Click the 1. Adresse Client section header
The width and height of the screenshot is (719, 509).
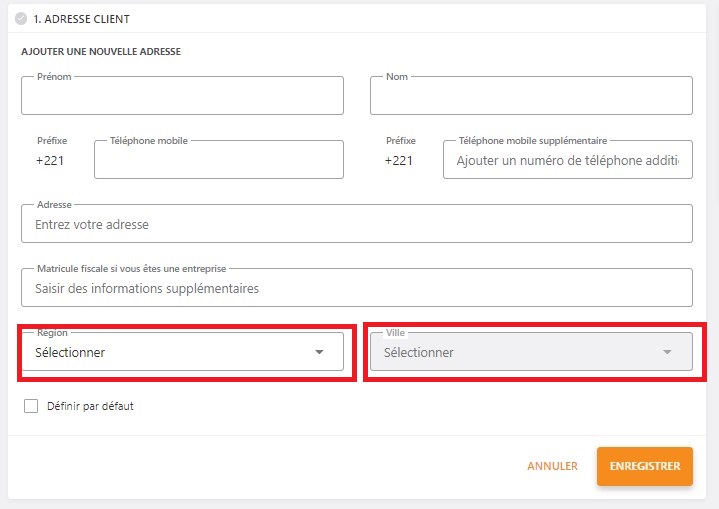81,19
